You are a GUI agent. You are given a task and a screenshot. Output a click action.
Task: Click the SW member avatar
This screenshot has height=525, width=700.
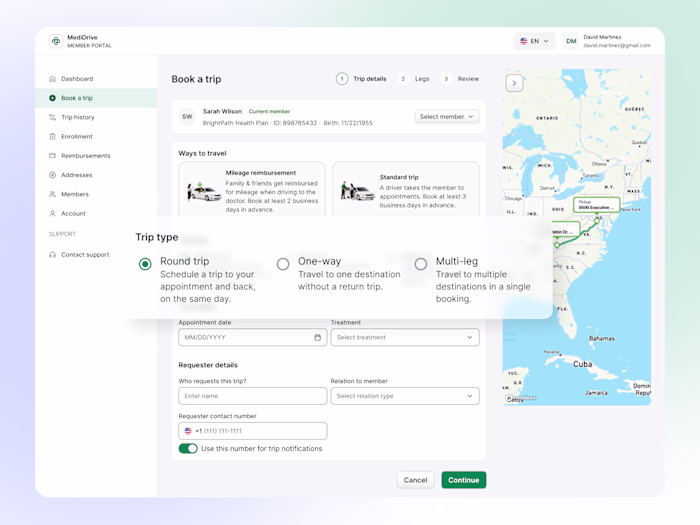pos(187,117)
